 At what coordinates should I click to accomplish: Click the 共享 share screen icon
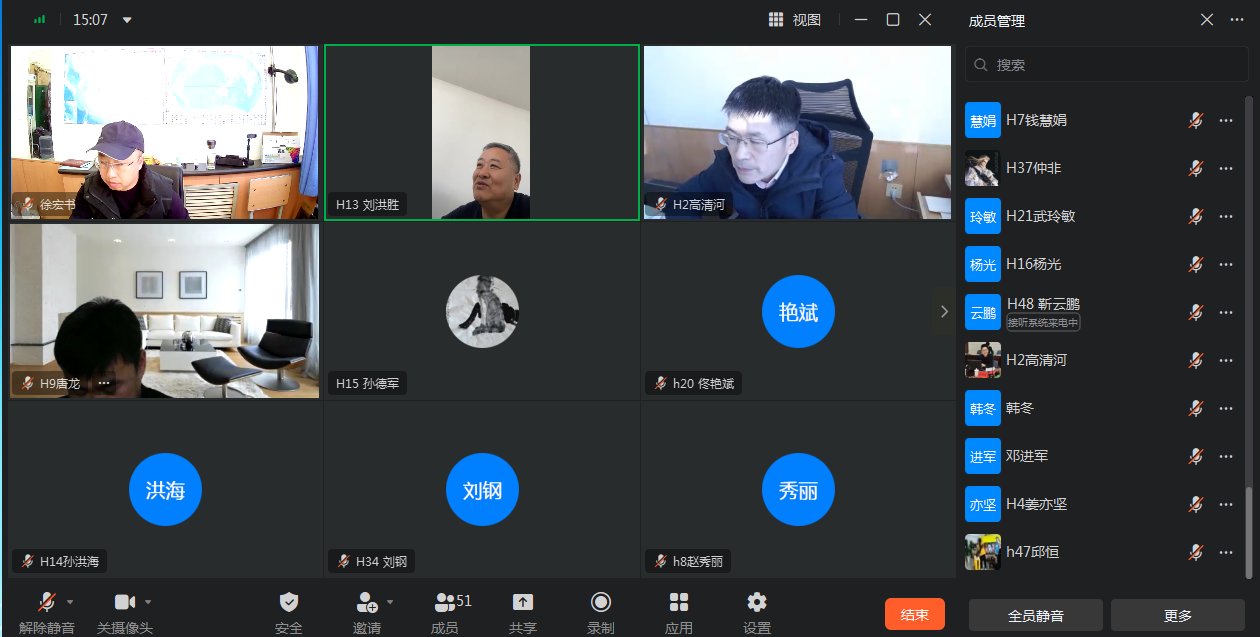523,602
